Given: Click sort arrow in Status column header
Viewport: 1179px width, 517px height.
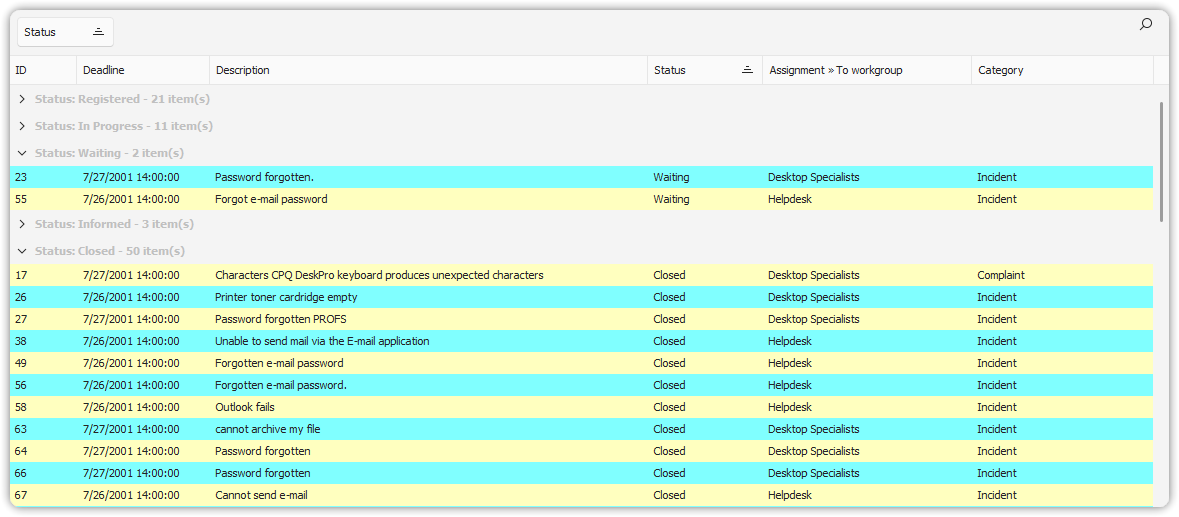Looking at the screenshot, I should [747, 70].
